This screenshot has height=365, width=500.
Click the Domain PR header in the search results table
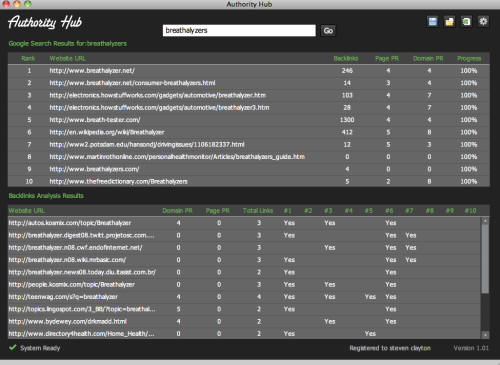click(x=428, y=58)
